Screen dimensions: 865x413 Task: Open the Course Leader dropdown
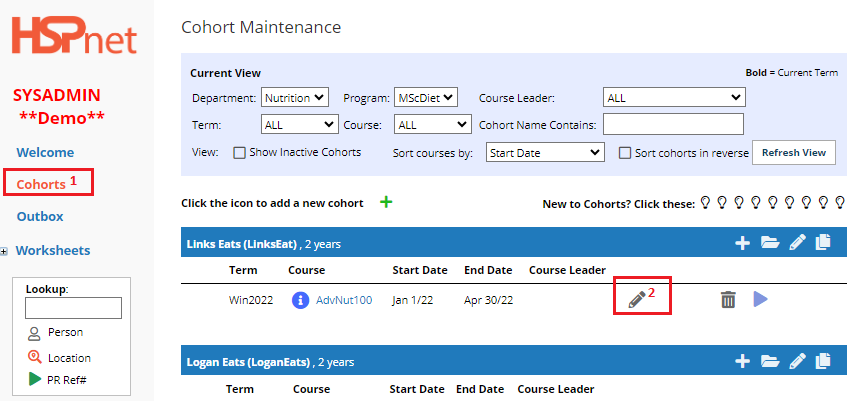pyautogui.click(x=674, y=98)
